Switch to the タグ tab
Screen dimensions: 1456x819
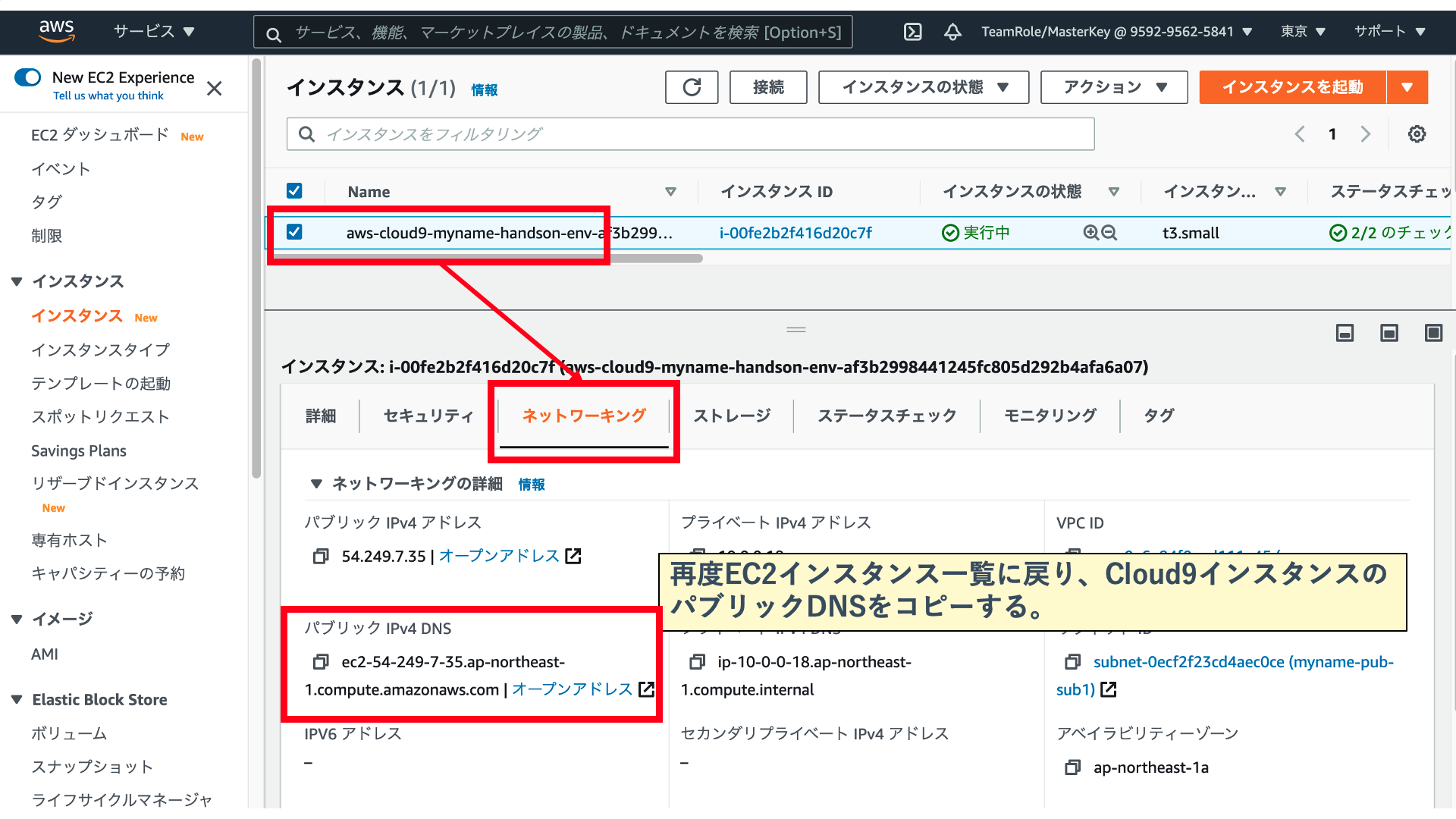tap(1159, 416)
